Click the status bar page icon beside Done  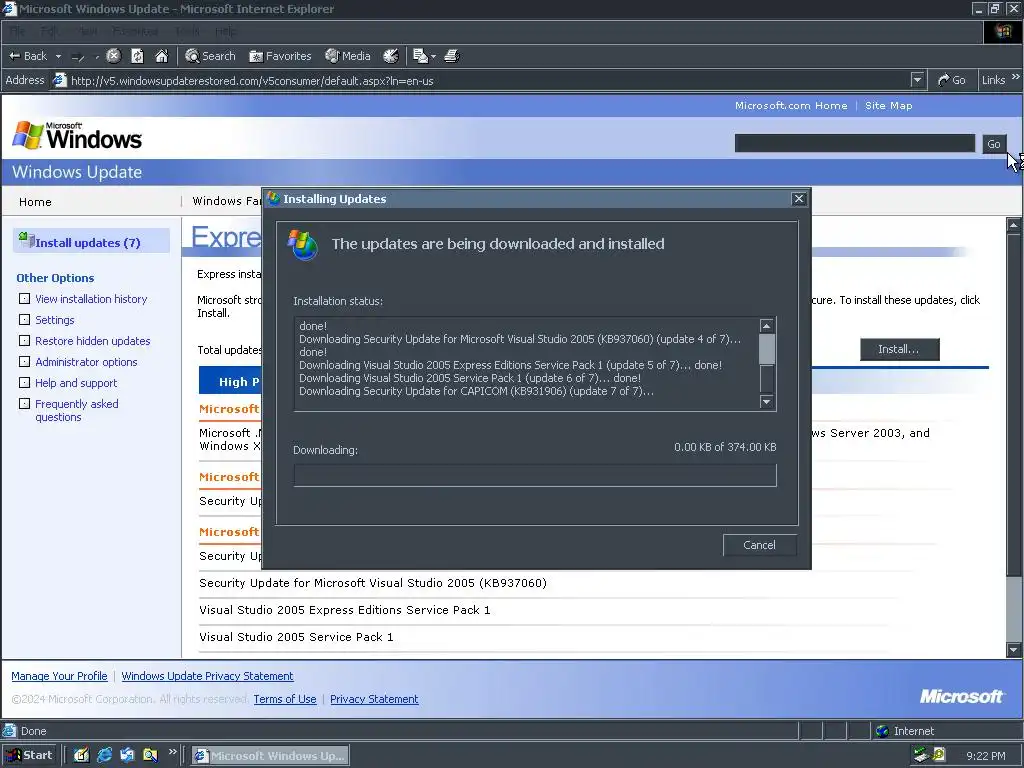(9, 730)
